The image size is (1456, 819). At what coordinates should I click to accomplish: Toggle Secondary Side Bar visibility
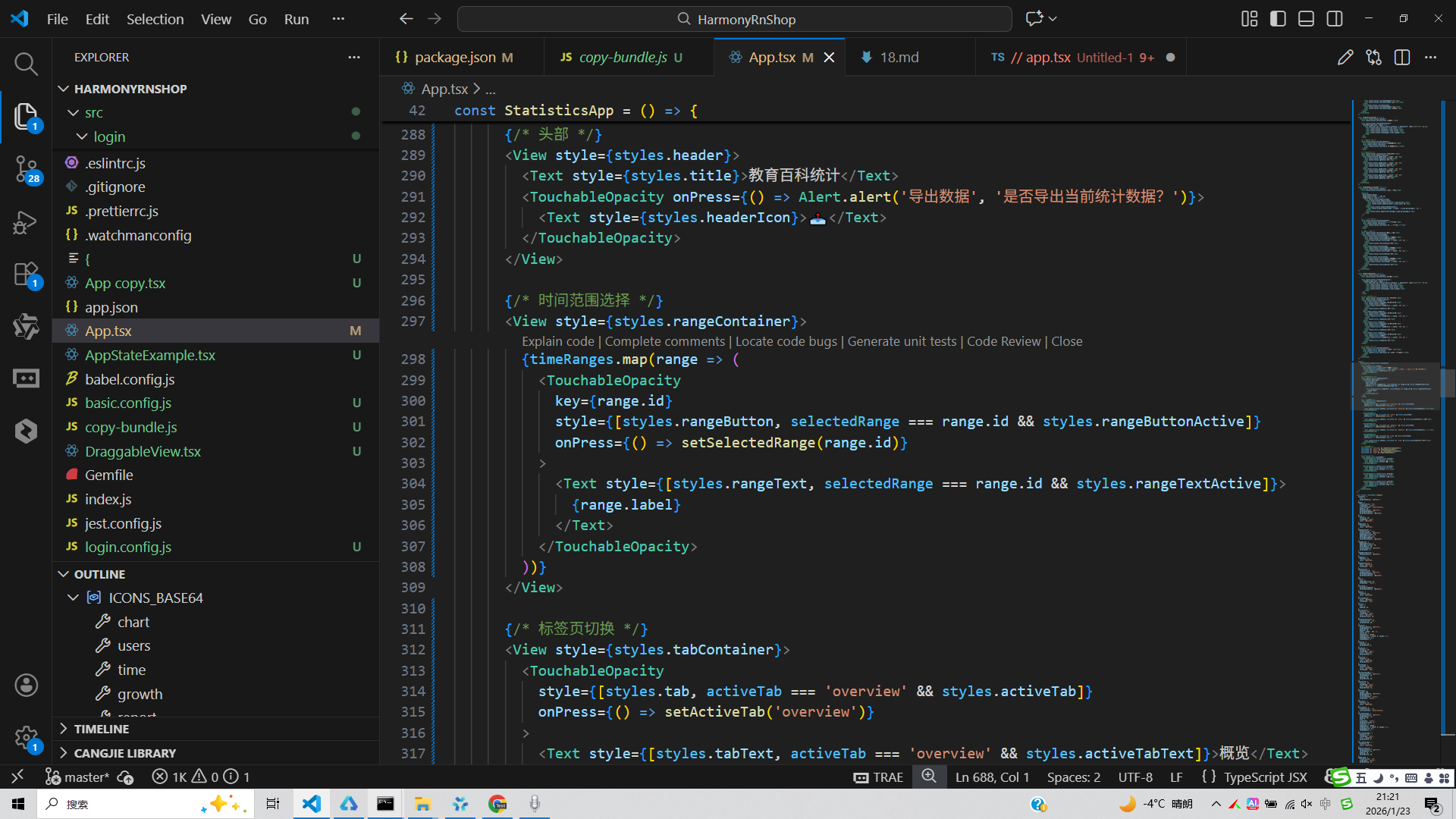click(1335, 19)
